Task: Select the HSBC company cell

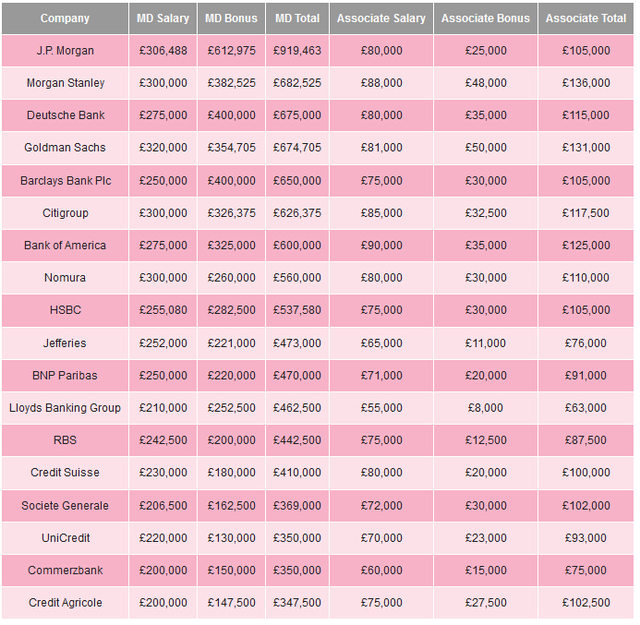Action: pyautogui.click(x=65, y=310)
